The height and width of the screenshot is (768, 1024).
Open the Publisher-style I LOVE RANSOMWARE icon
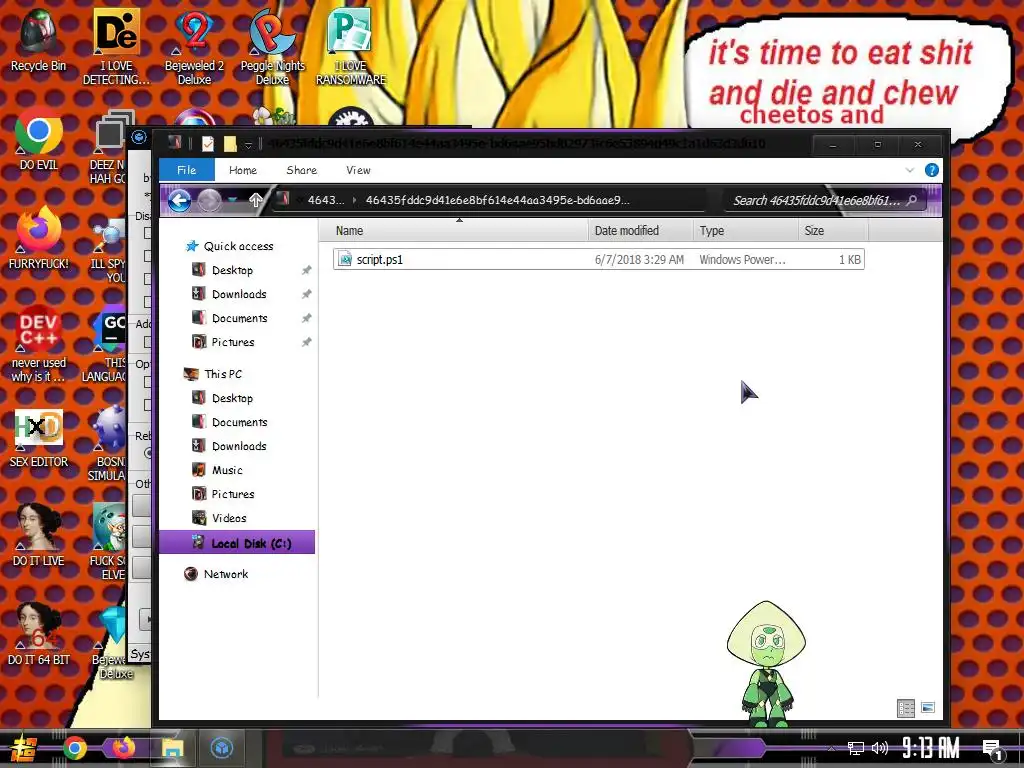pyautogui.click(x=351, y=46)
